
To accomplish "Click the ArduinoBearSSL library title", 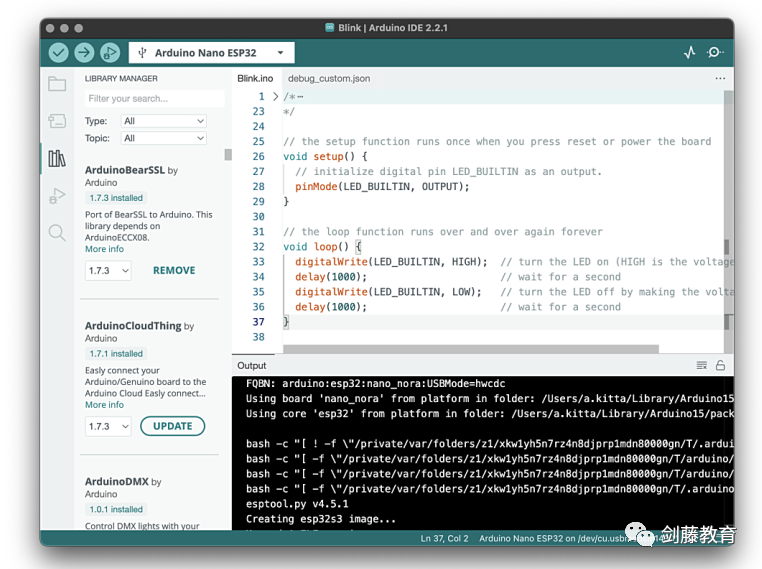I will pos(125,170).
